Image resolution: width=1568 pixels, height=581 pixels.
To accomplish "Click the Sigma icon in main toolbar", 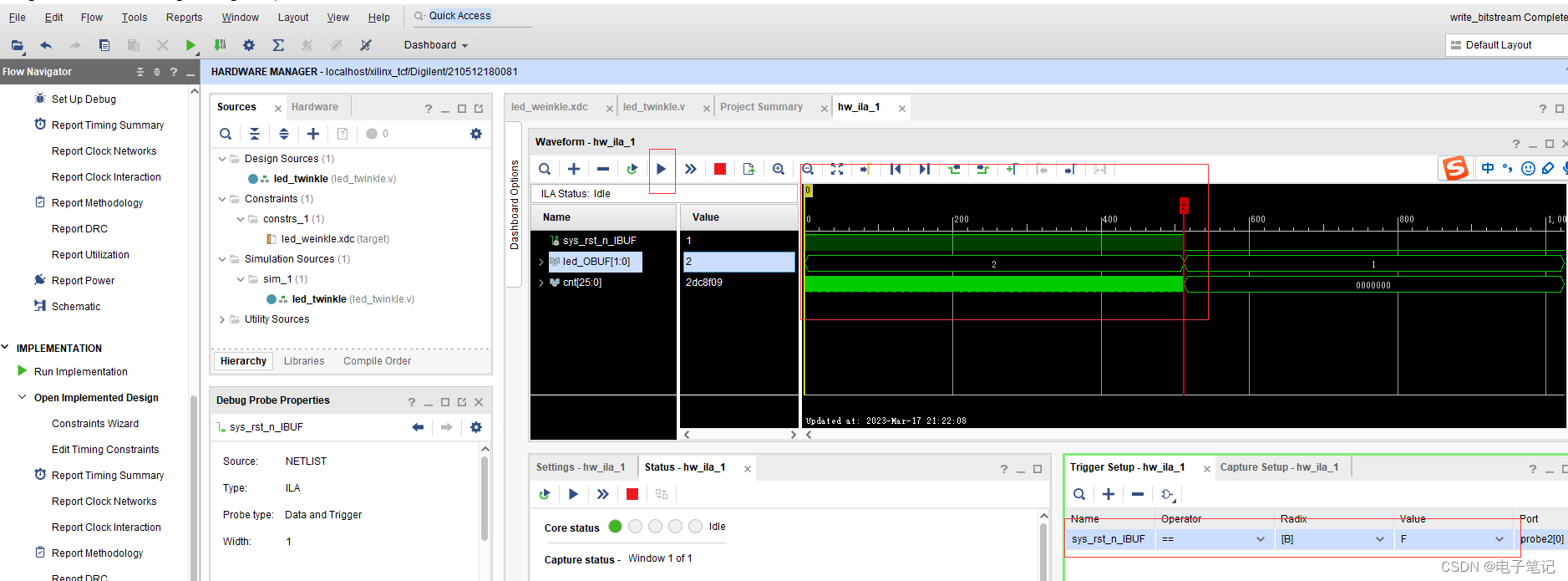I will pyautogui.click(x=278, y=45).
